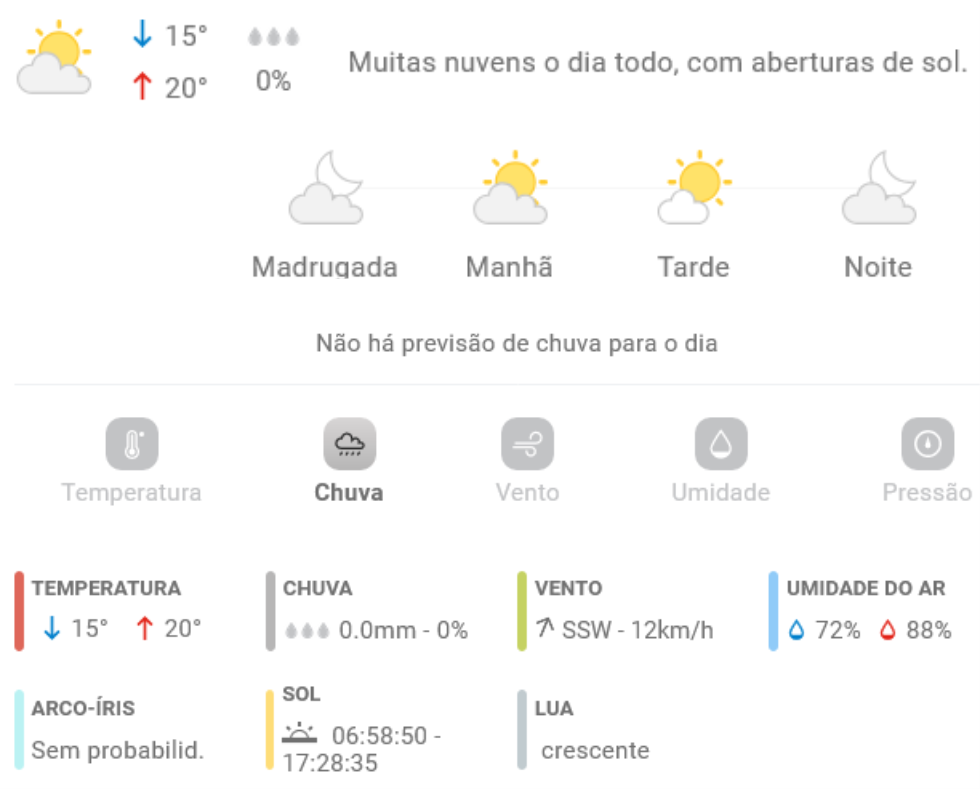Select the Chuva rain cloud icon
This screenshot has width=980, height=789.
pyautogui.click(x=349, y=444)
